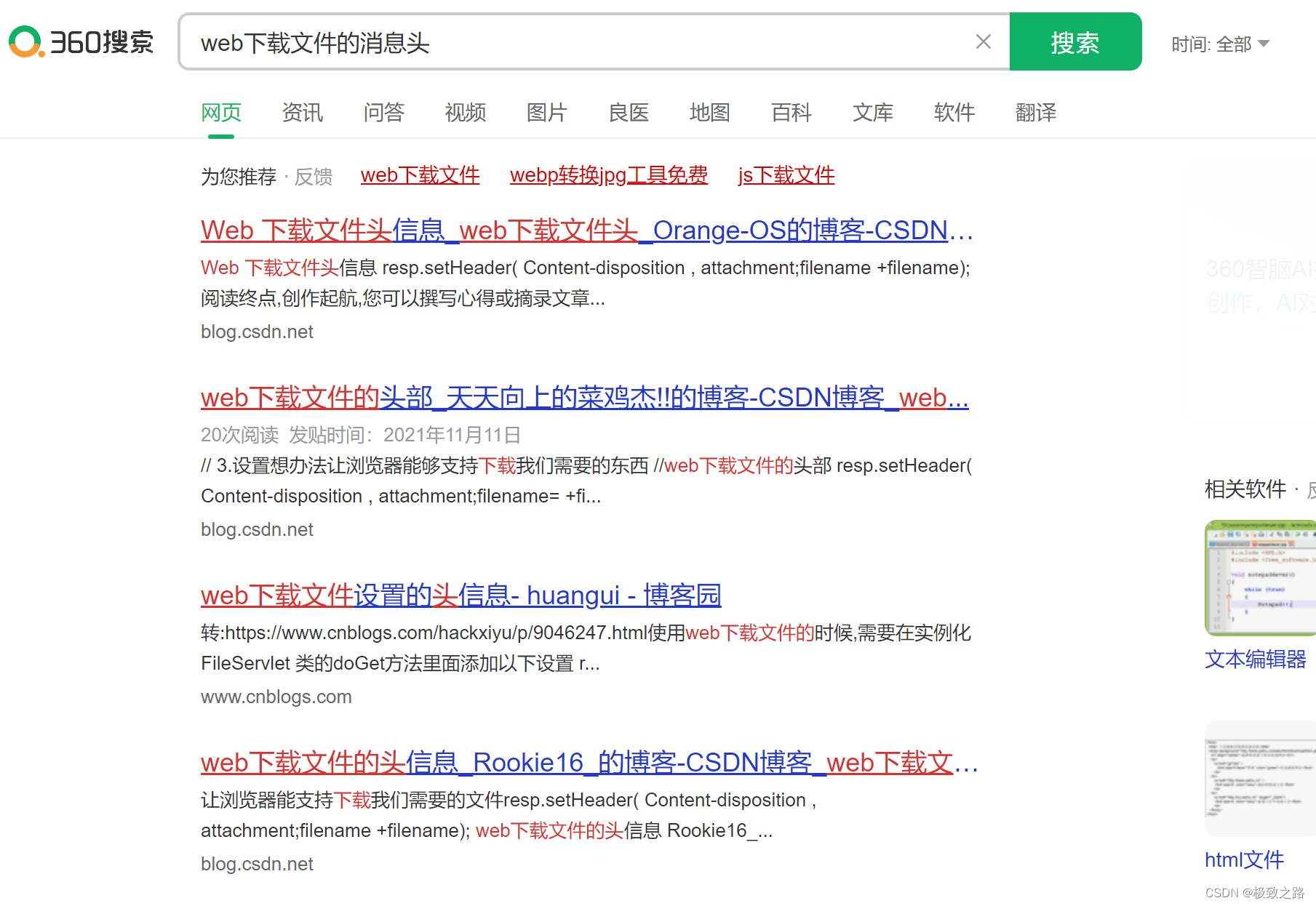
Task: Open the 图片 tab
Action: (x=547, y=113)
